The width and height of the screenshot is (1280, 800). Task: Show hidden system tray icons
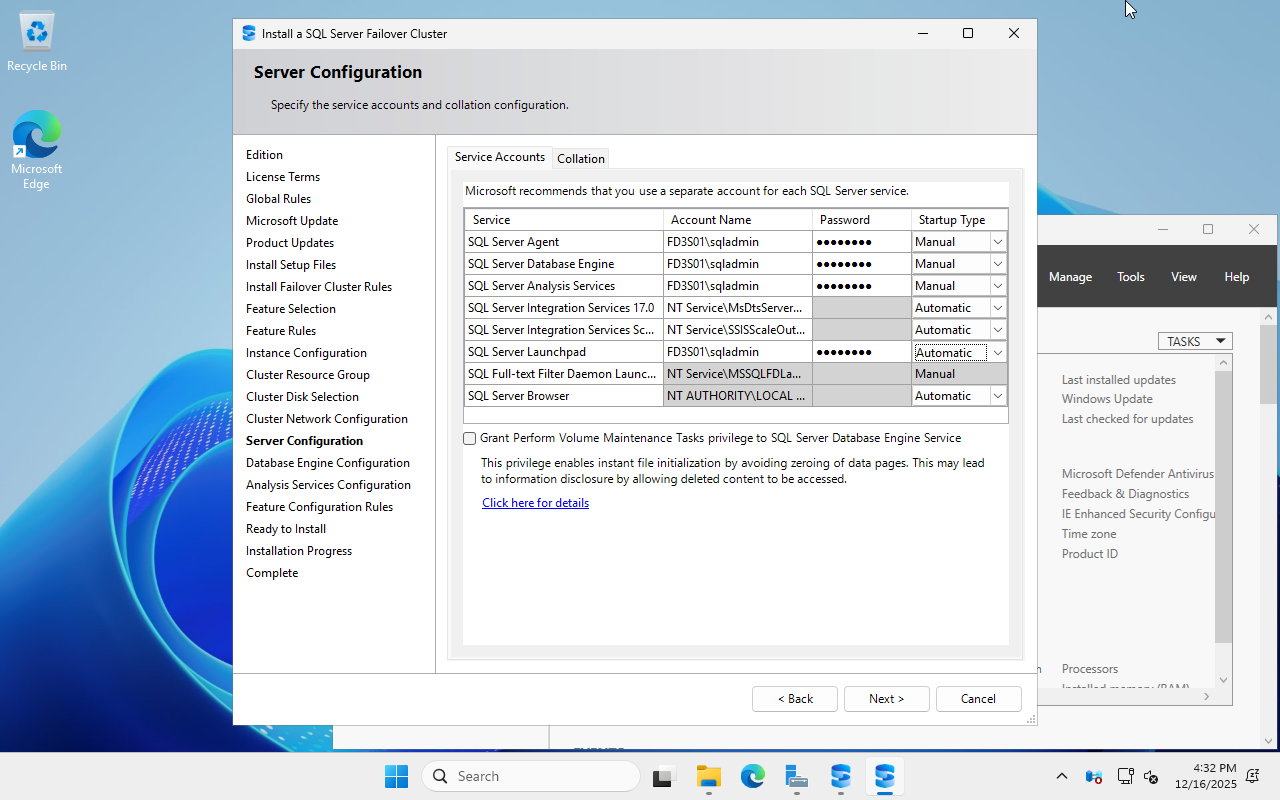pyautogui.click(x=1062, y=776)
